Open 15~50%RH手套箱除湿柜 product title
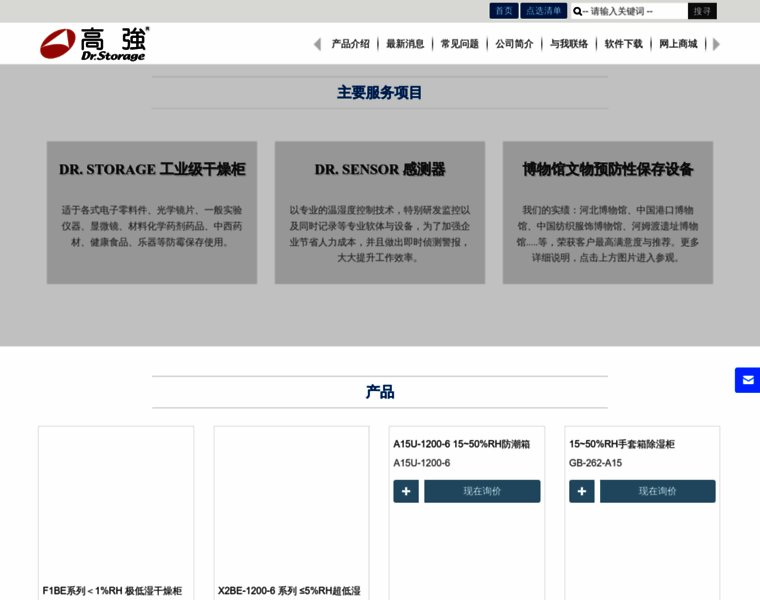 [622, 444]
